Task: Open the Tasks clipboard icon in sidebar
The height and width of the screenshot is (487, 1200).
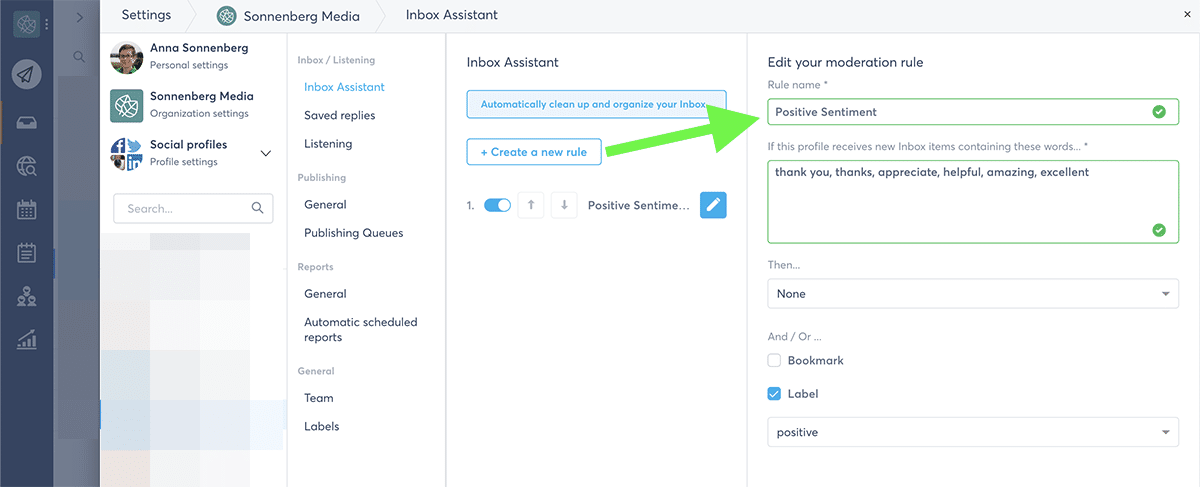Action: point(27,253)
